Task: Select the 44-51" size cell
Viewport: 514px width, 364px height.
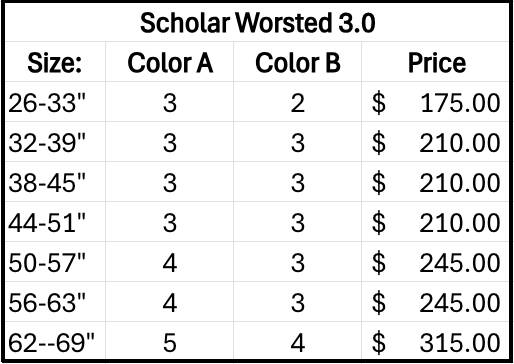Action: pyautogui.click(x=55, y=222)
